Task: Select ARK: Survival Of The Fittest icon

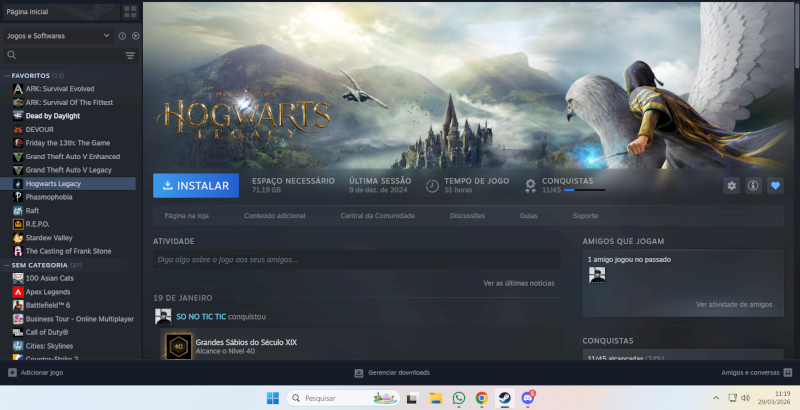Action: pyautogui.click(x=18, y=102)
